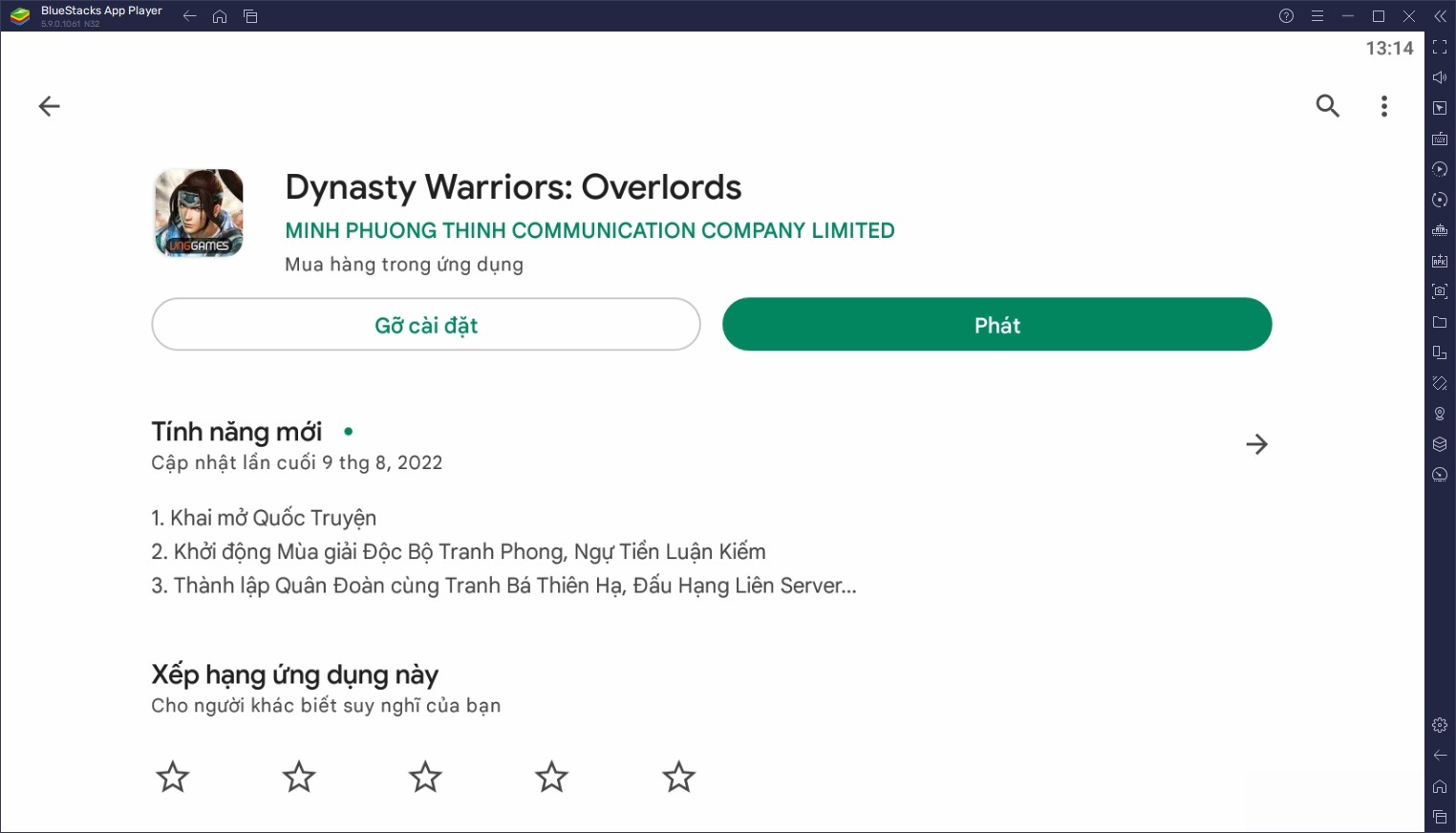Click the line Khởi động Mùa giải
Image resolution: width=1456 pixels, height=833 pixels.
coord(459,552)
